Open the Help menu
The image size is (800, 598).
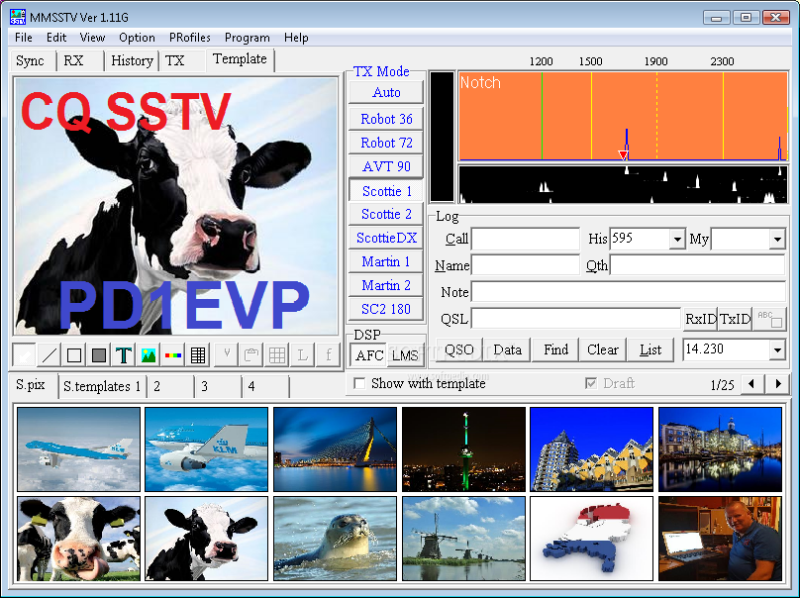pyautogui.click(x=296, y=38)
